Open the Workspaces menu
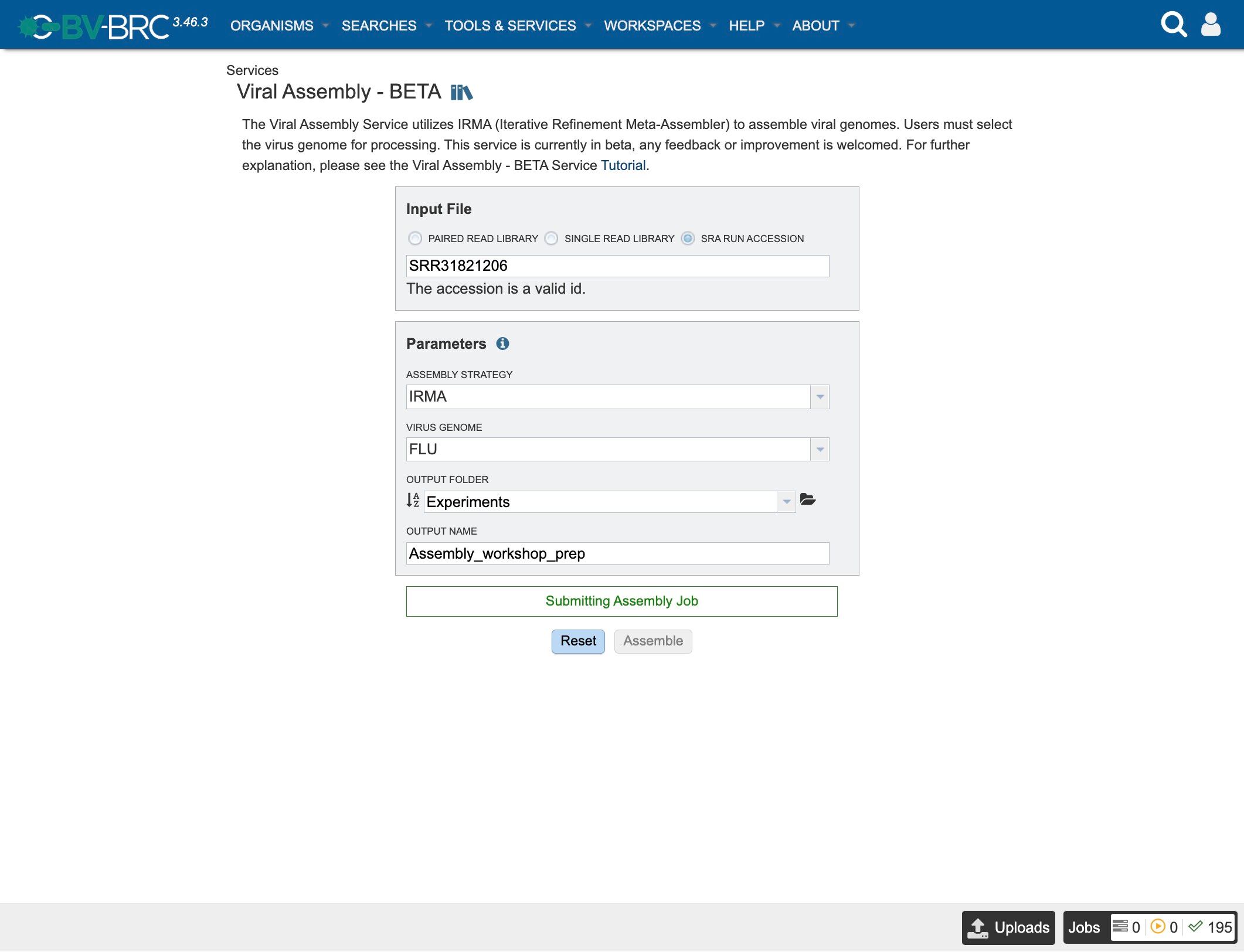The width and height of the screenshot is (1244, 952). tap(652, 26)
